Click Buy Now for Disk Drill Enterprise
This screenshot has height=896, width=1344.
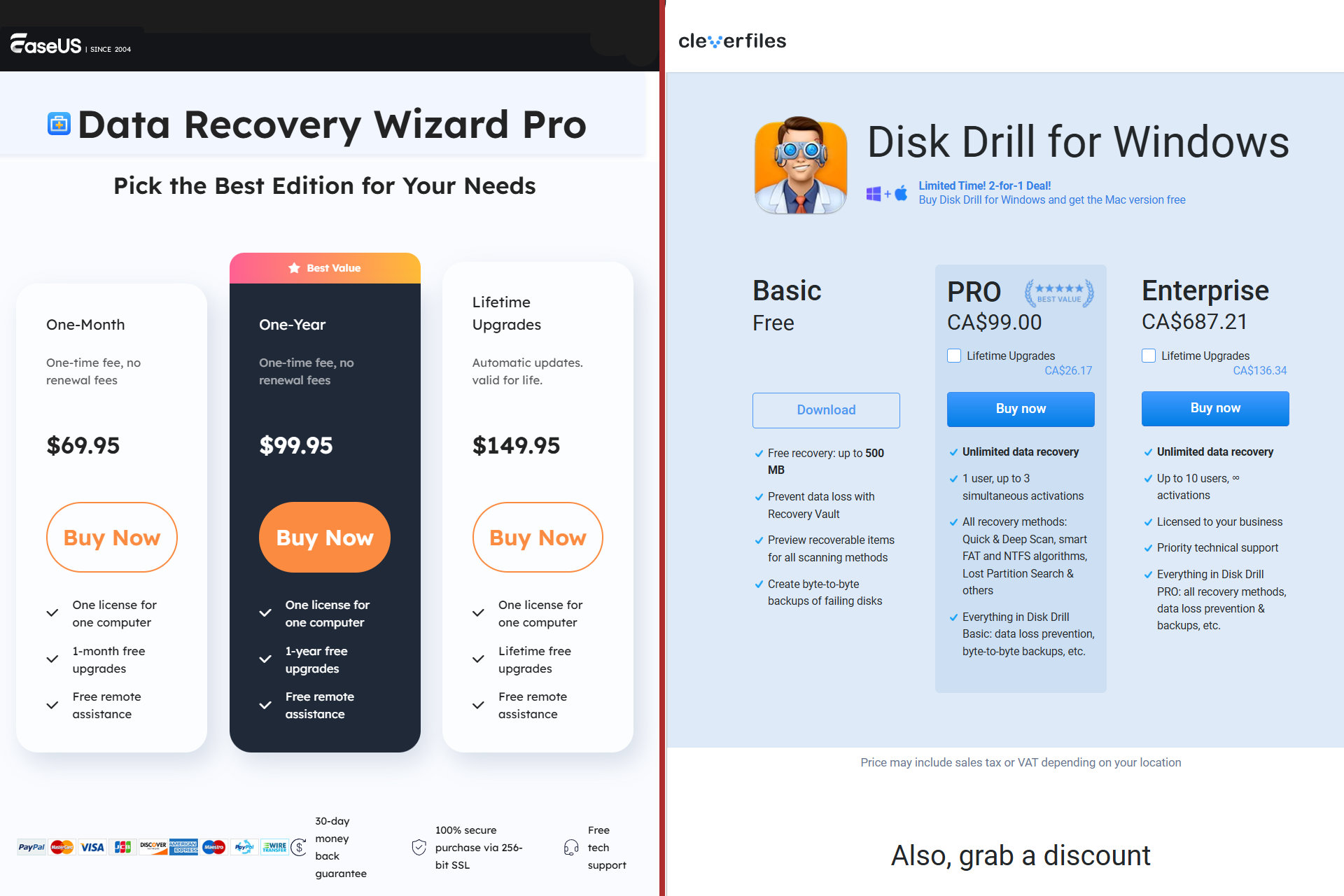coord(1215,408)
